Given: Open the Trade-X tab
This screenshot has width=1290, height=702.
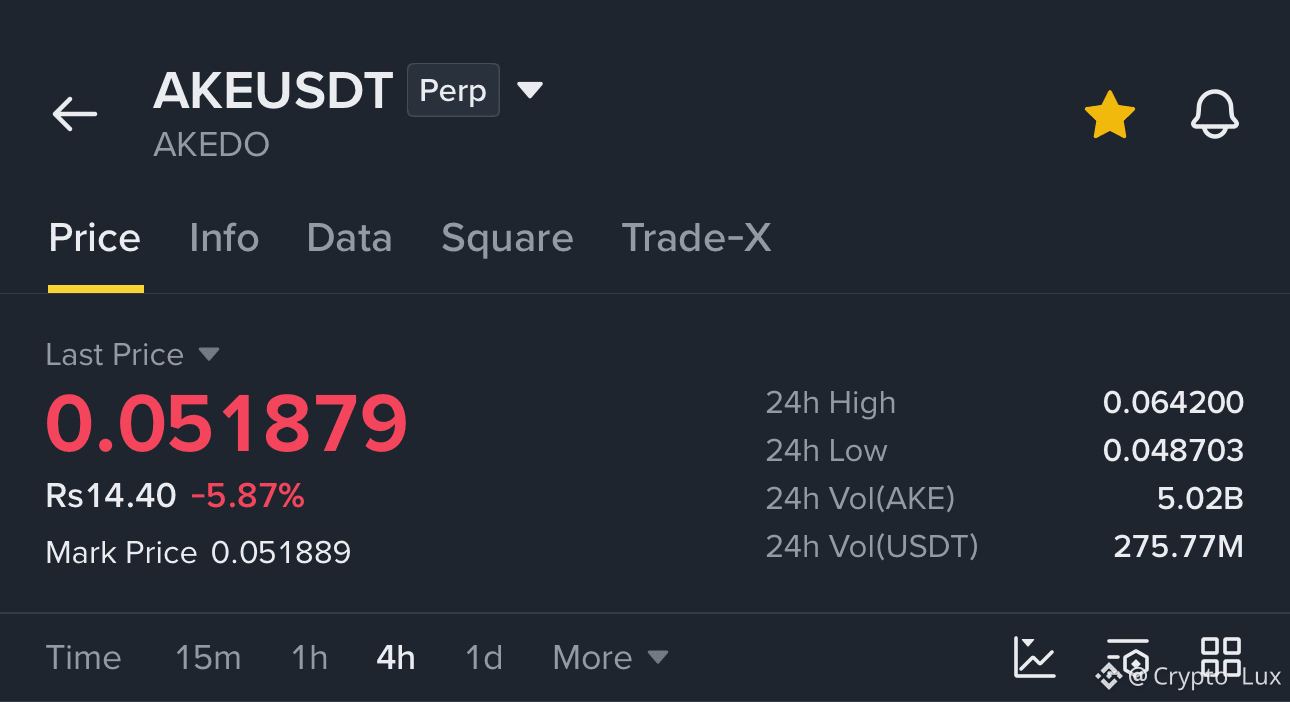Looking at the screenshot, I should pyautogui.click(x=696, y=238).
